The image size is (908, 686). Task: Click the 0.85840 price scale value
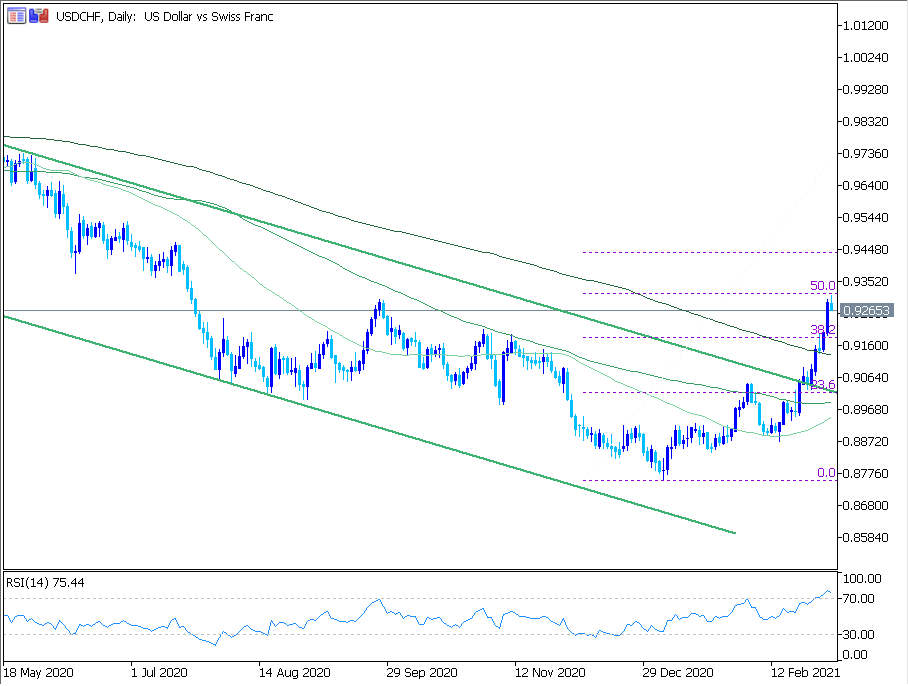click(866, 537)
